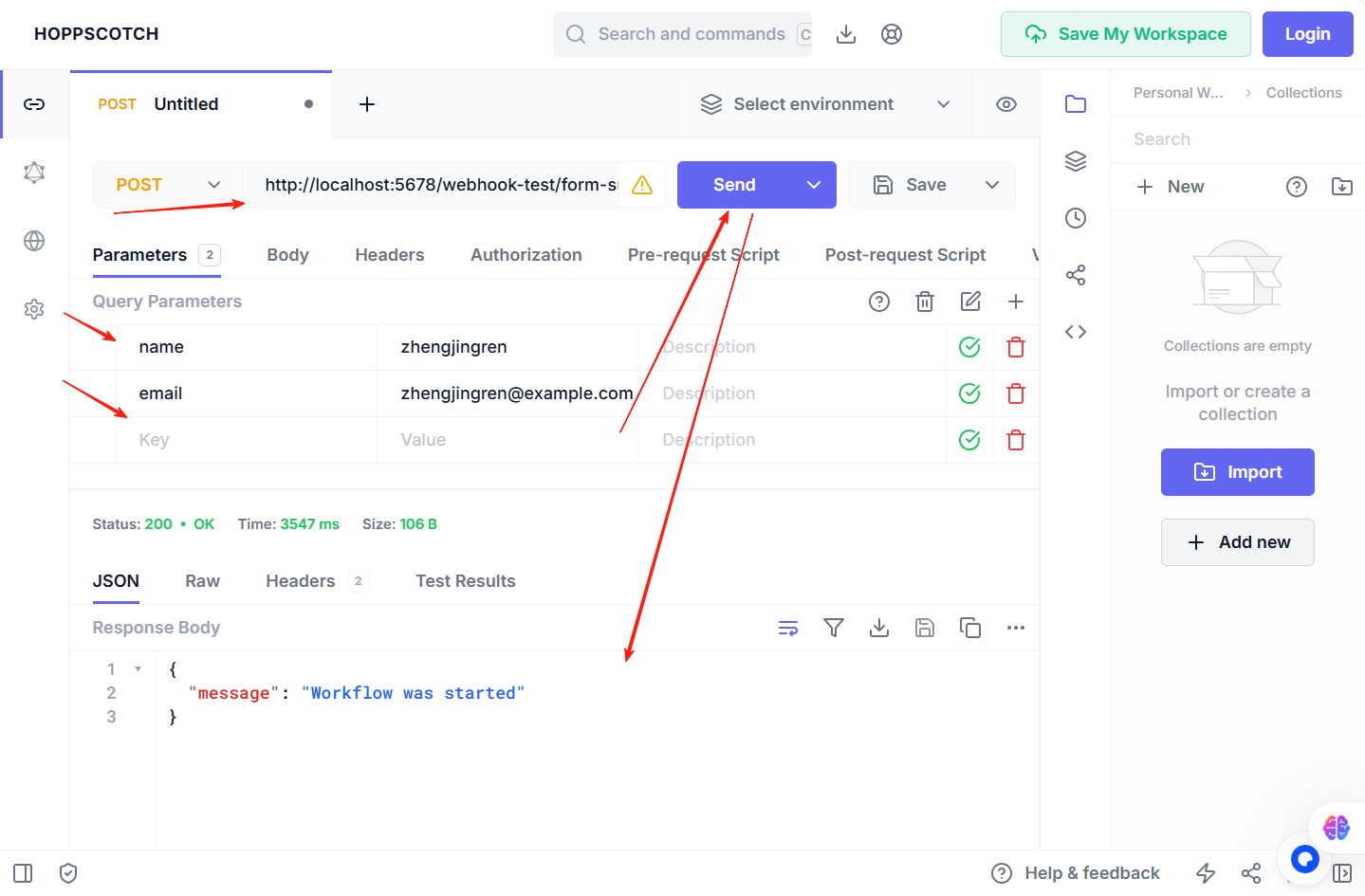Add a new request tab

pos(367,104)
